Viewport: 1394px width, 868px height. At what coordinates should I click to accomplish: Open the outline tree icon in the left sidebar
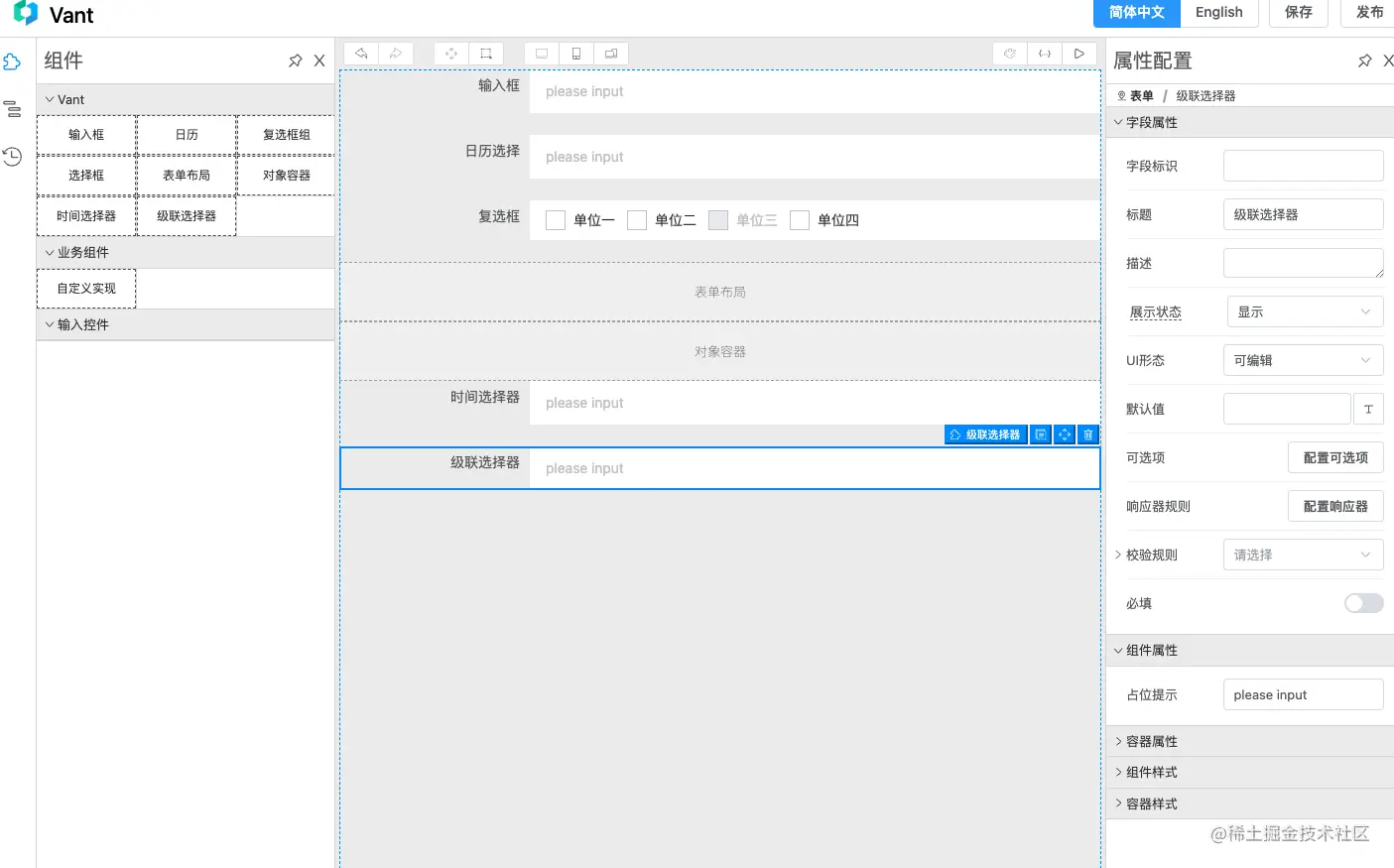12,109
